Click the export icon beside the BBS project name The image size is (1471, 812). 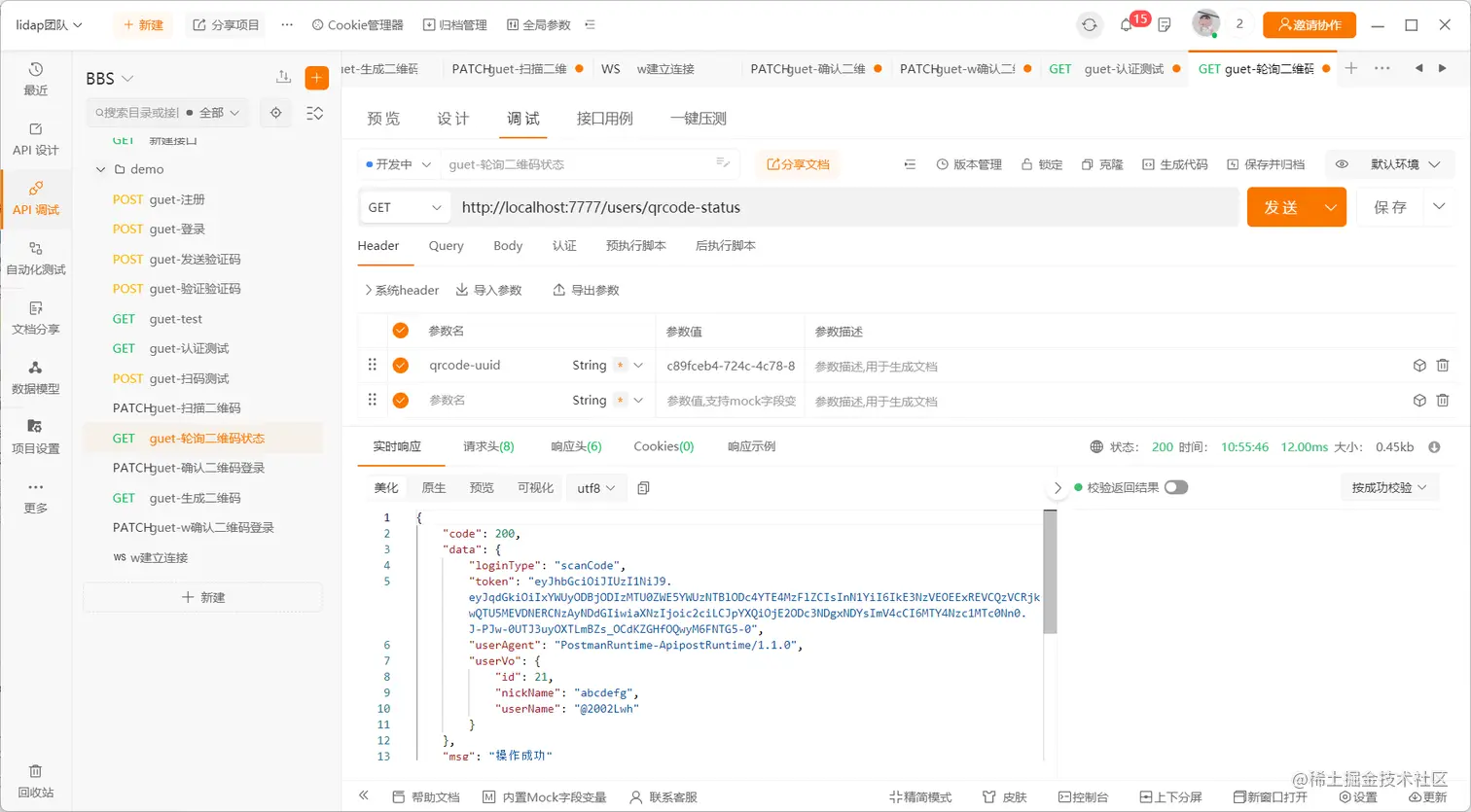point(284,78)
